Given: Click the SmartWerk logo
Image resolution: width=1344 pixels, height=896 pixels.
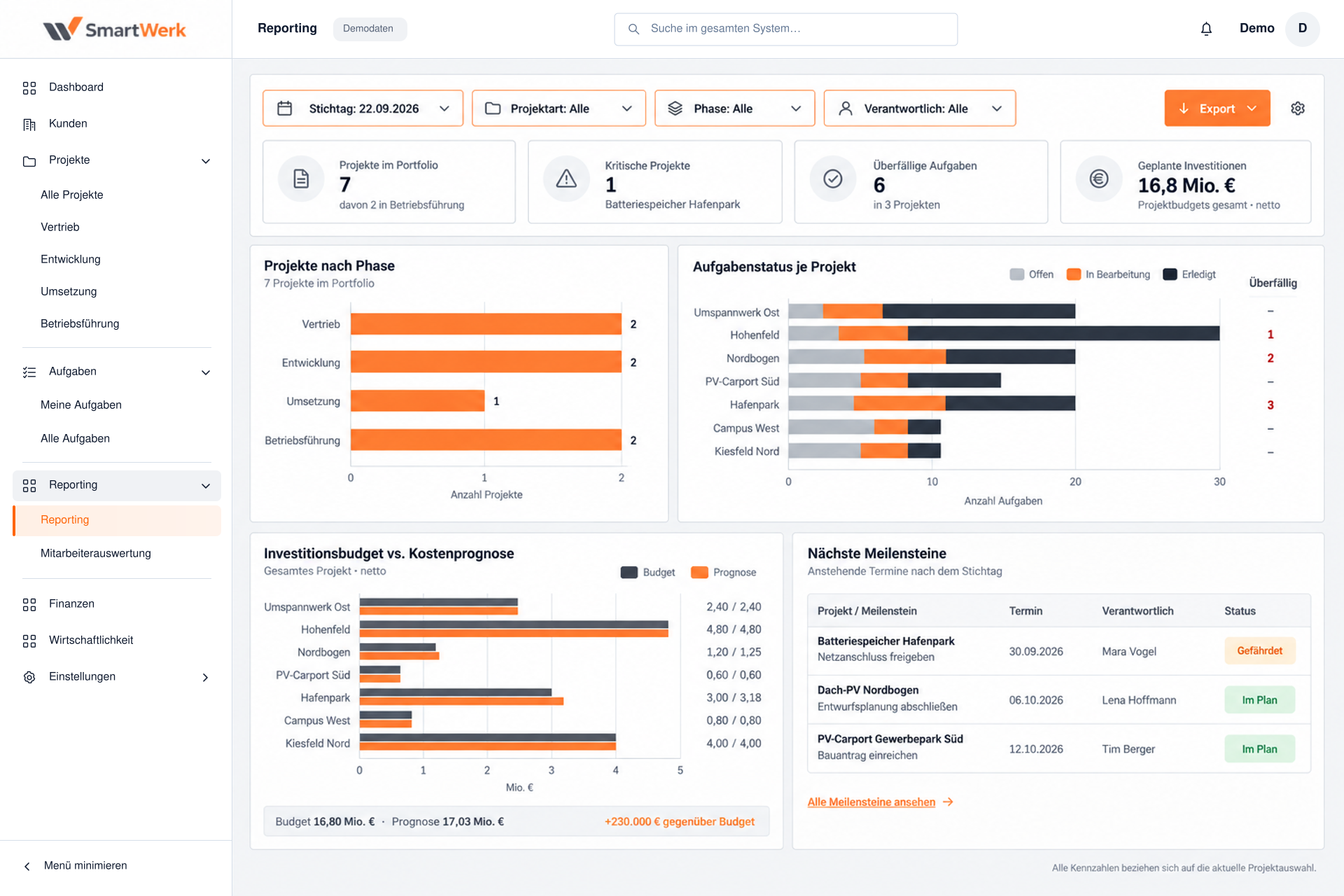Looking at the screenshot, I should [115, 29].
